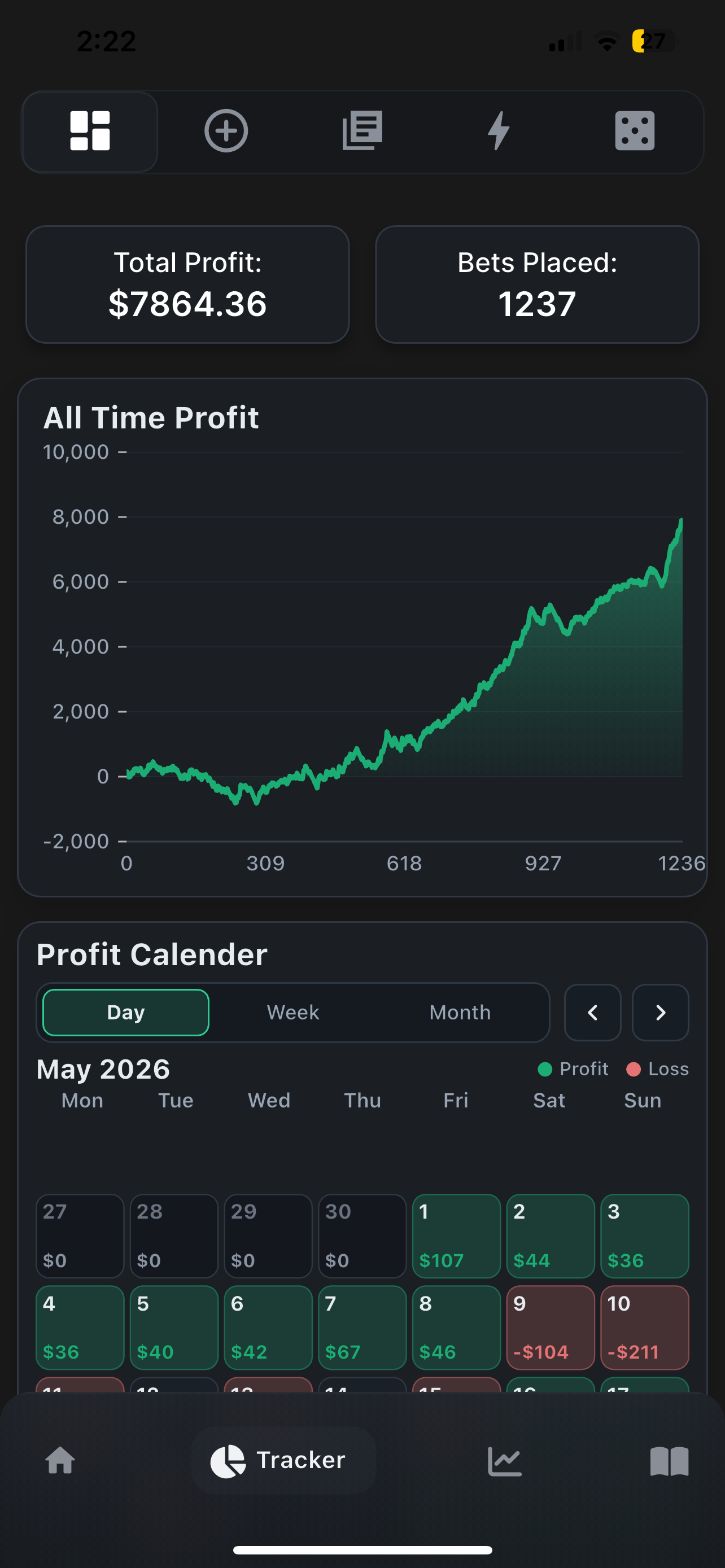Tap the 927 x-axis label
The image size is (725, 1568).
coord(543,863)
